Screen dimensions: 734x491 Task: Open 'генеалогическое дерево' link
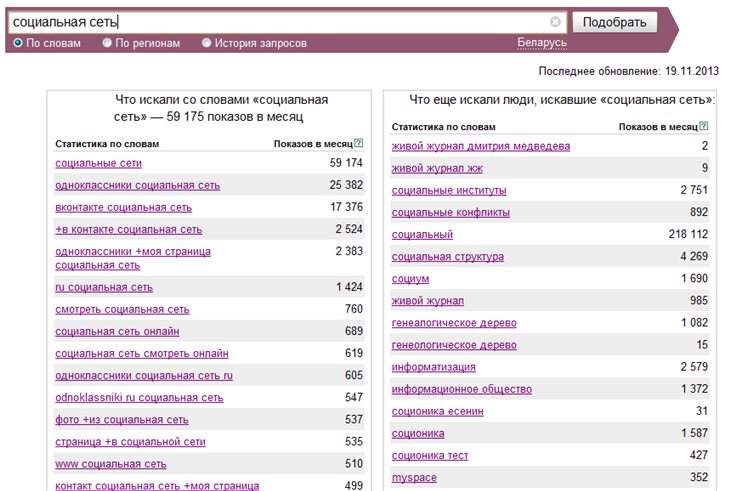tap(454, 322)
